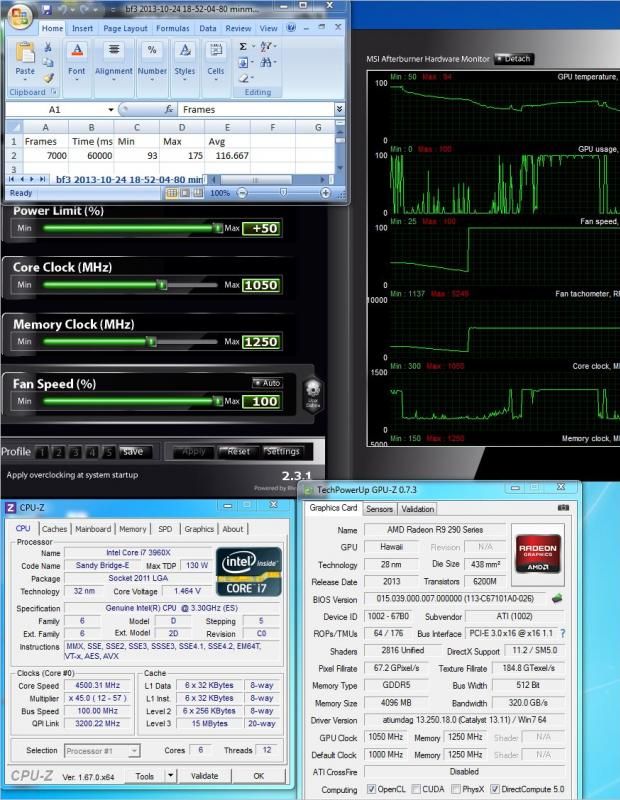Open the CPU-Z Tools dropdown arrow

pyautogui.click(x=170, y=776)
